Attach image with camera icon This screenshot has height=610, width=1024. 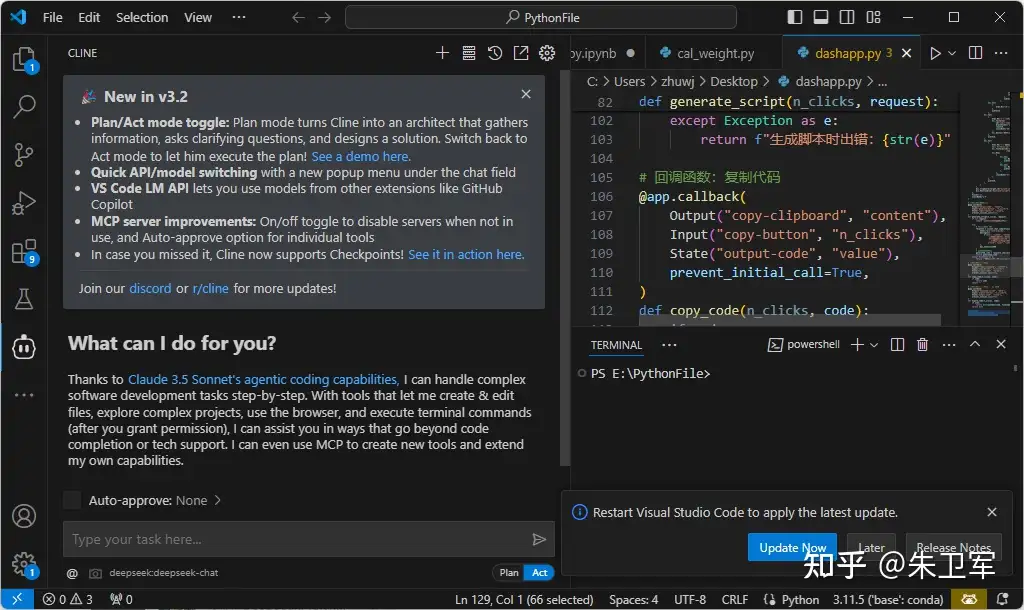95,573
